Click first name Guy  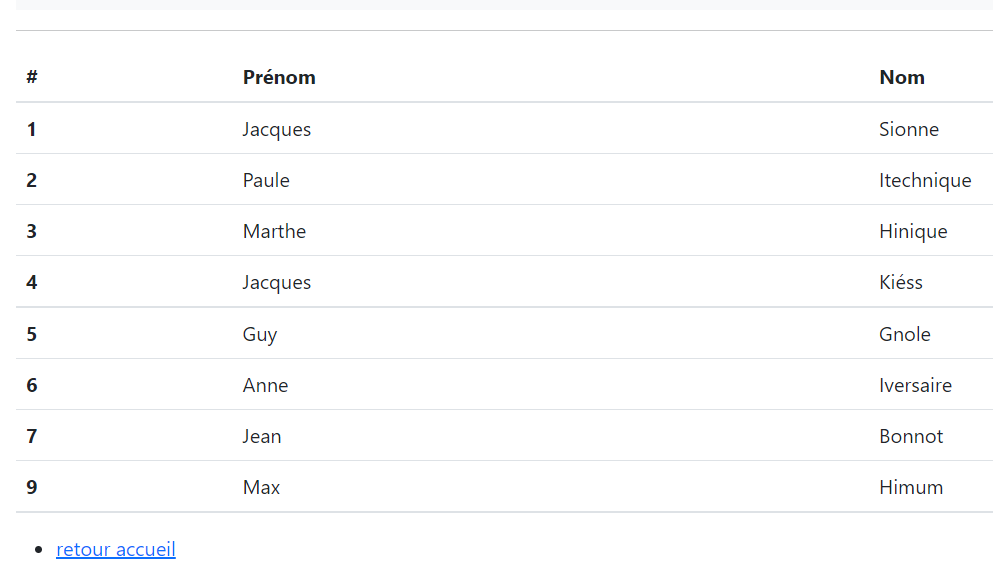coord(260,335)
